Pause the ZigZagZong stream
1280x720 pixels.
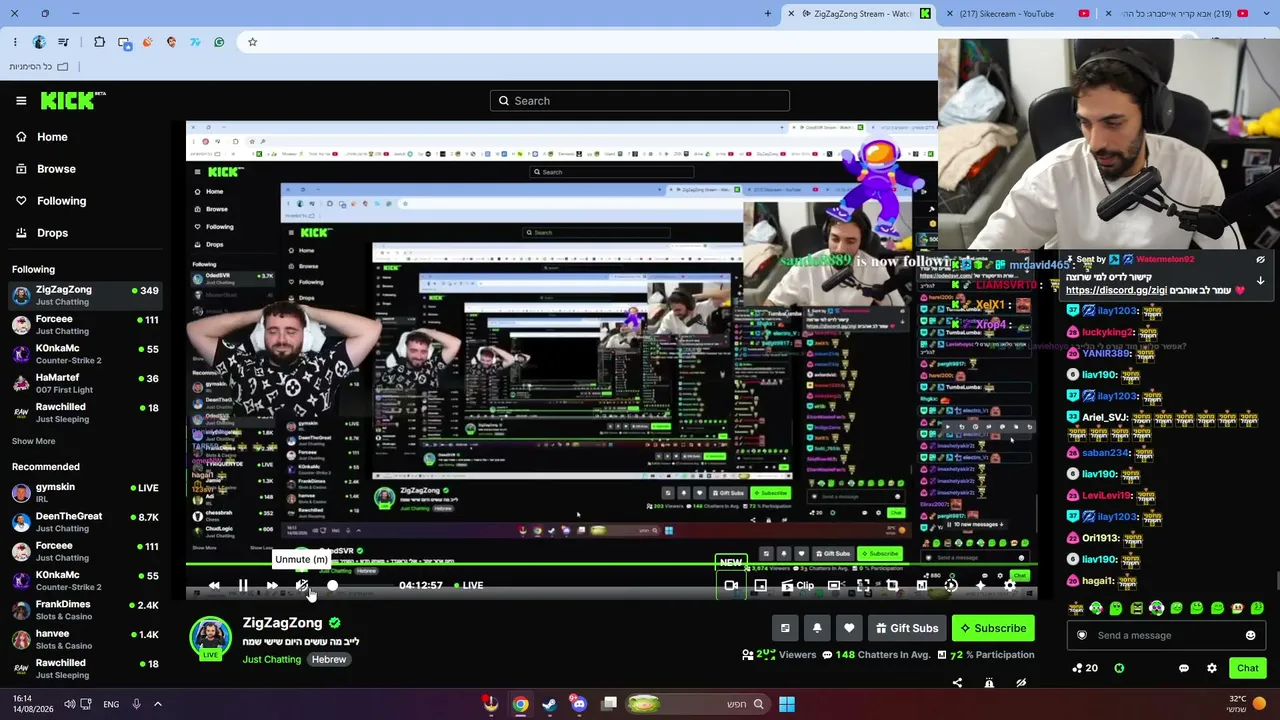point(243,586)
